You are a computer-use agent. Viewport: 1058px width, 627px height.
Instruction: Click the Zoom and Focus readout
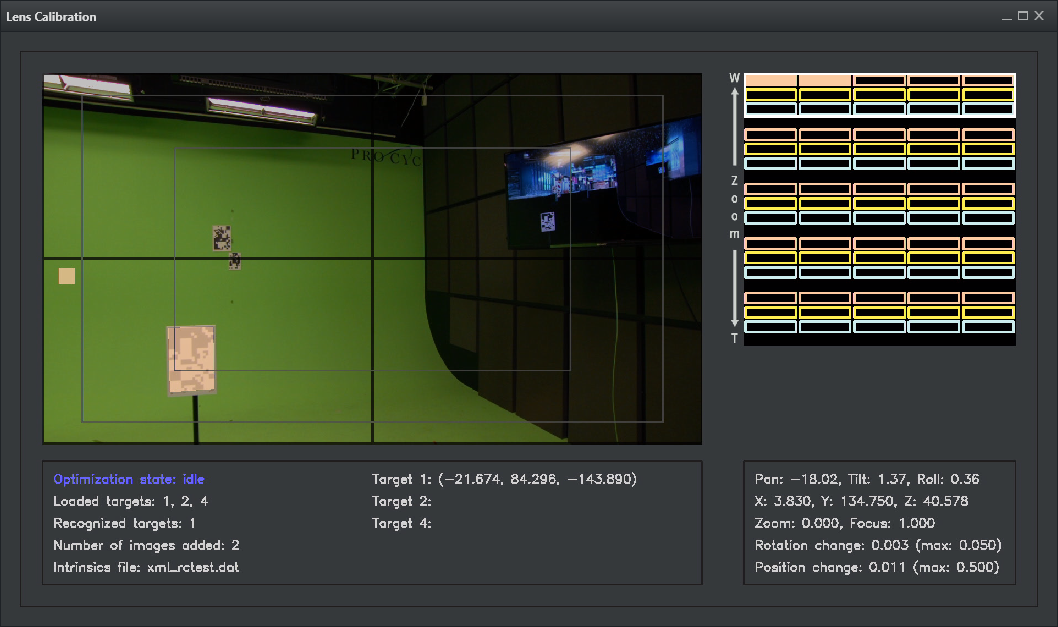[845, 523]
